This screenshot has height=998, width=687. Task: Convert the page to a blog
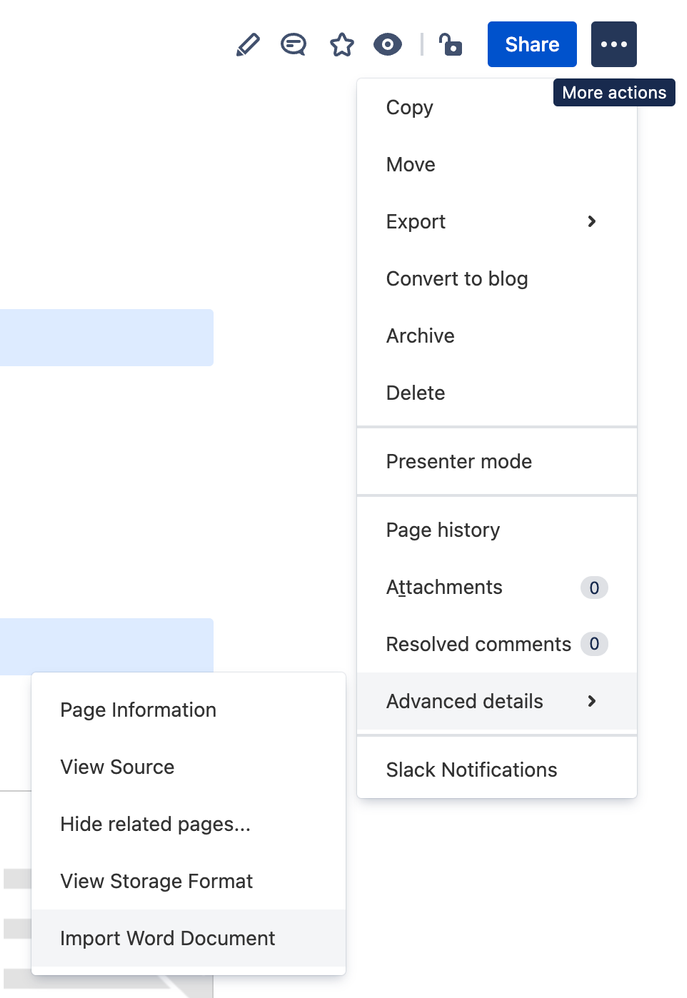click(457, 278)
